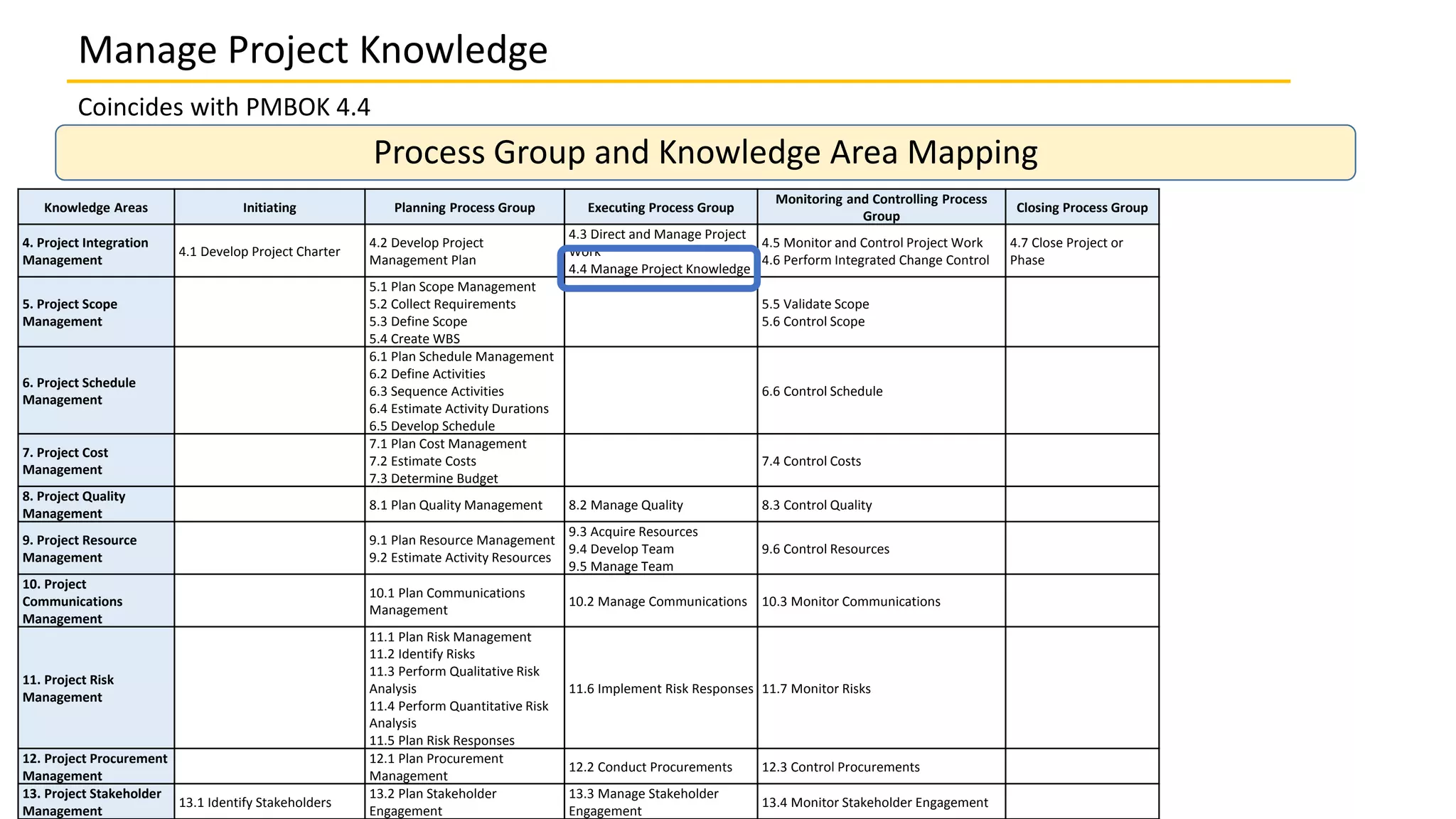Screen dimensions: 1456x819
Task: Click the 'Process Group and Knowledge Area Mapping' banner
Action: point(705,152)
